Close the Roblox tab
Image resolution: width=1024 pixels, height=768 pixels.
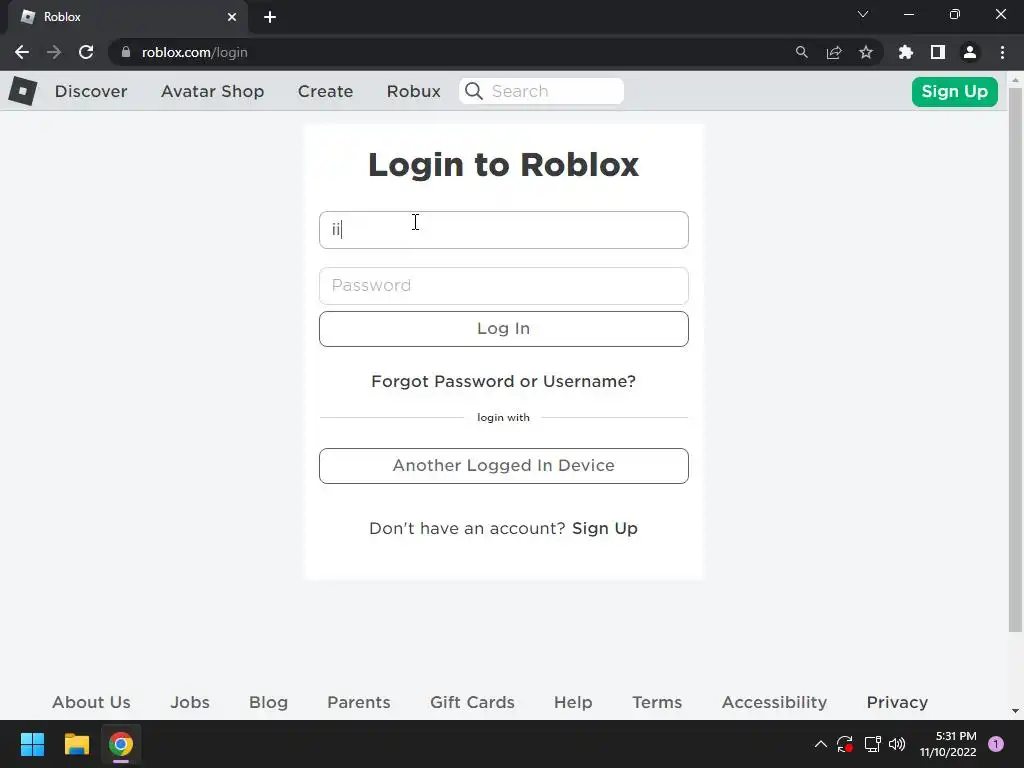click(x=232, y=17)
